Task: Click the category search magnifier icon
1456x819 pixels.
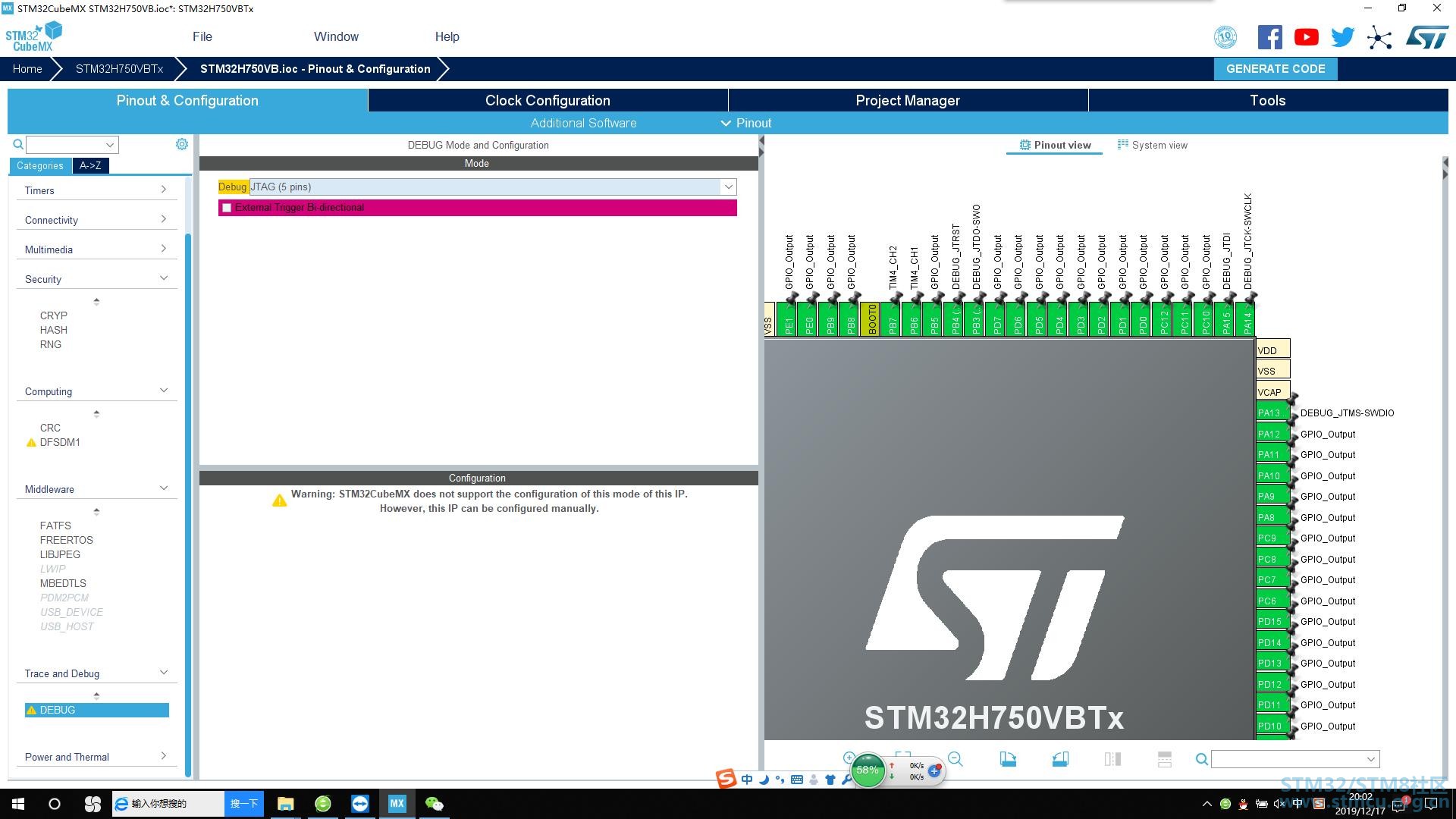Action: (x=18, y=144)
